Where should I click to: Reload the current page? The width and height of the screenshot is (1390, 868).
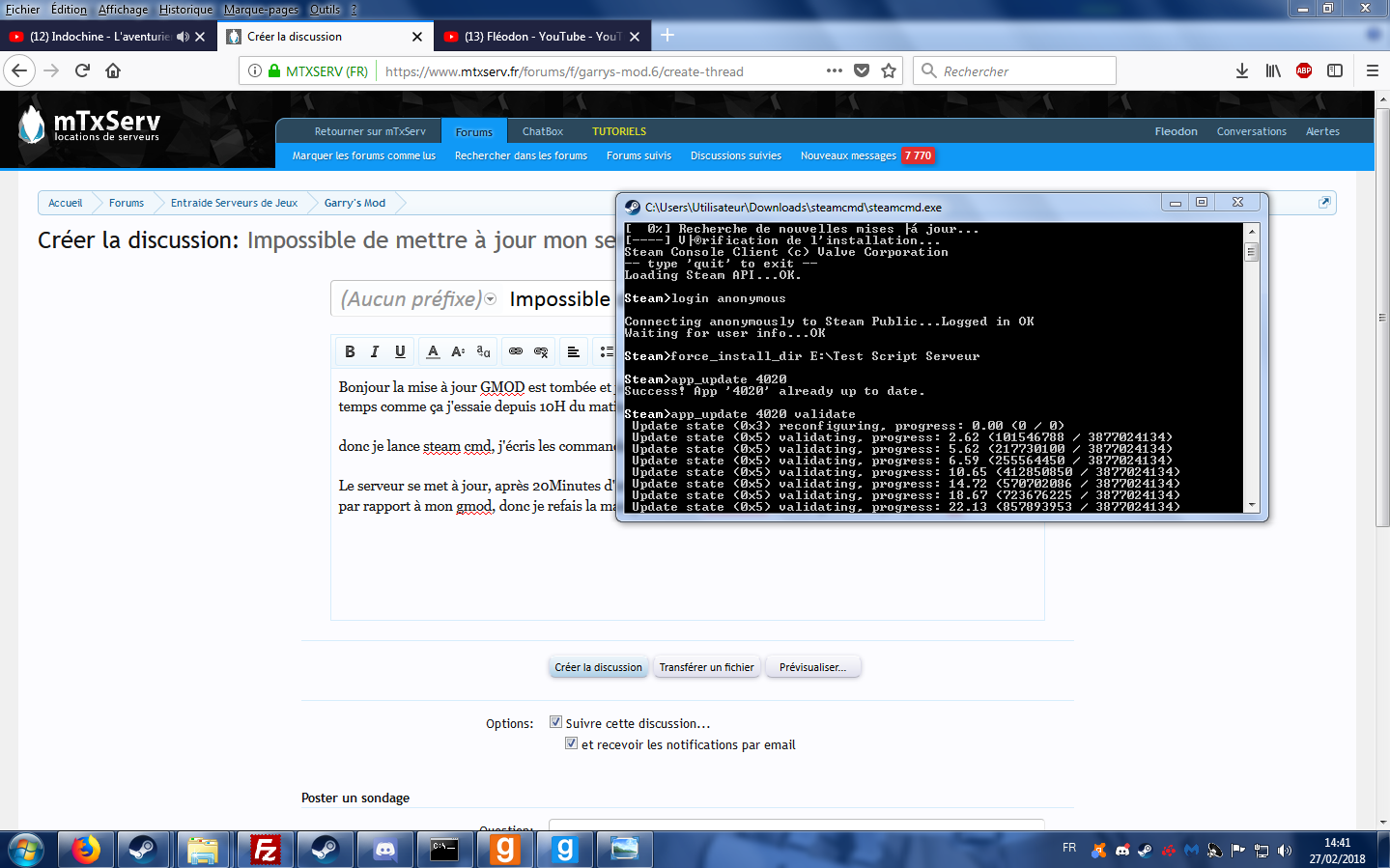82,70
